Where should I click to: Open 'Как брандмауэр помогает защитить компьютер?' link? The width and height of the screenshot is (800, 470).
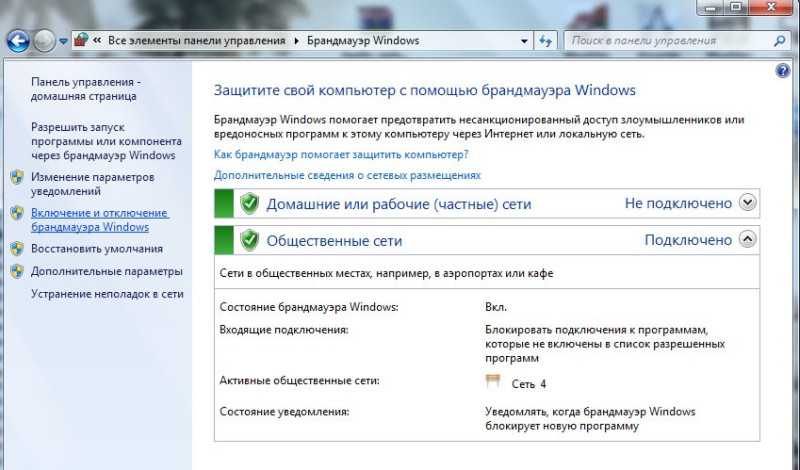pos(341,154)
